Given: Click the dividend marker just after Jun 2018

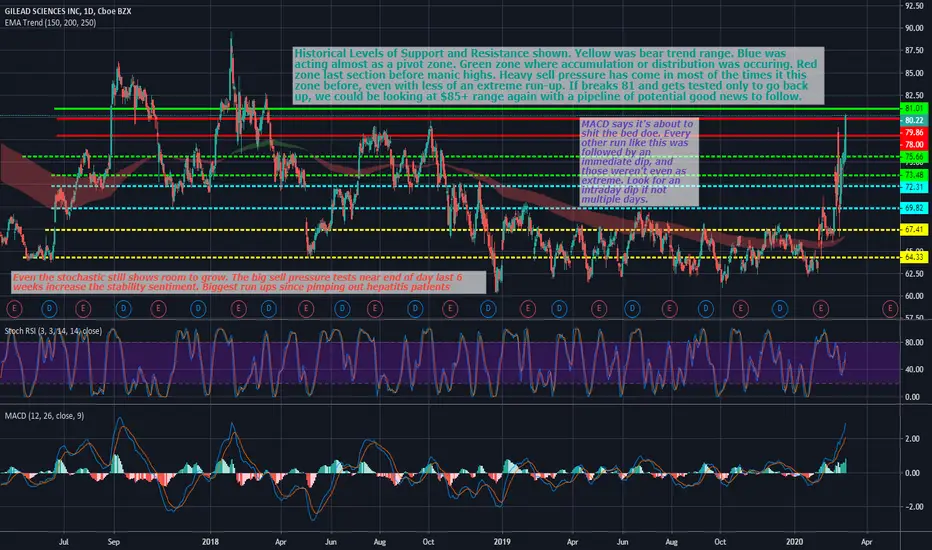Looking at the screenshot, I should click(342, 309).
